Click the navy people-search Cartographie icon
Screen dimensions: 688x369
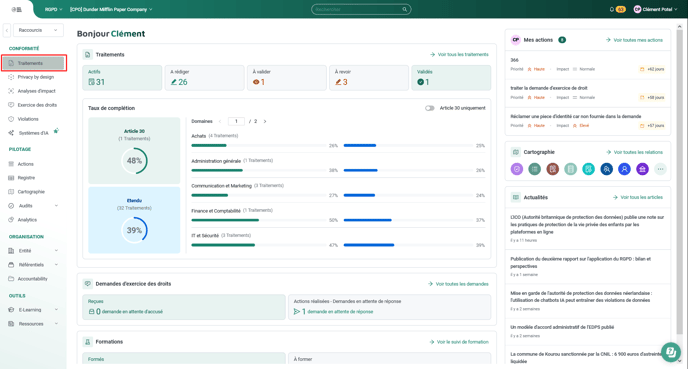tap(606, 169)
